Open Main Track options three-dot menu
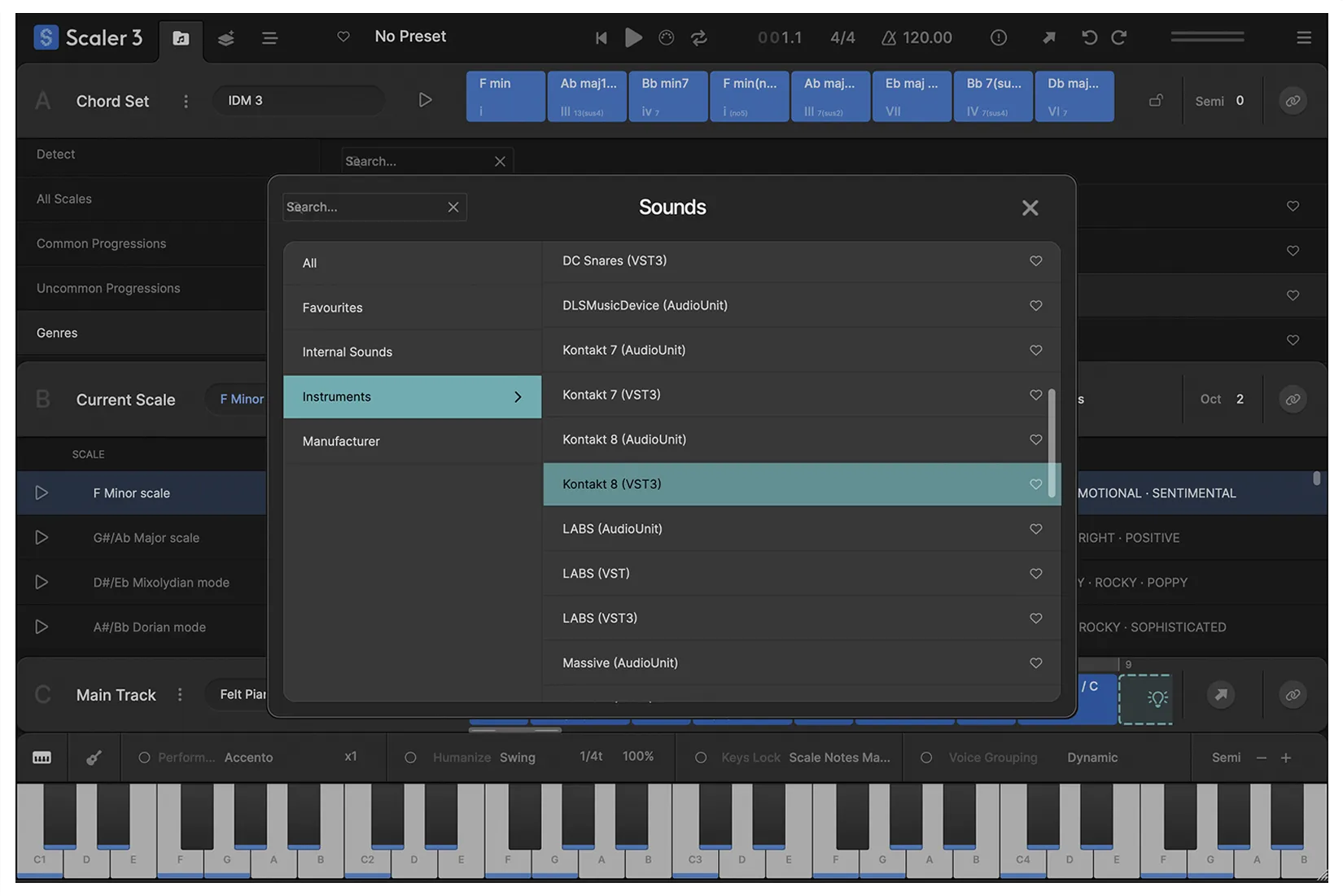This screenshot has height=896, width=1343. pyautogui.click(x=180, y=695)
